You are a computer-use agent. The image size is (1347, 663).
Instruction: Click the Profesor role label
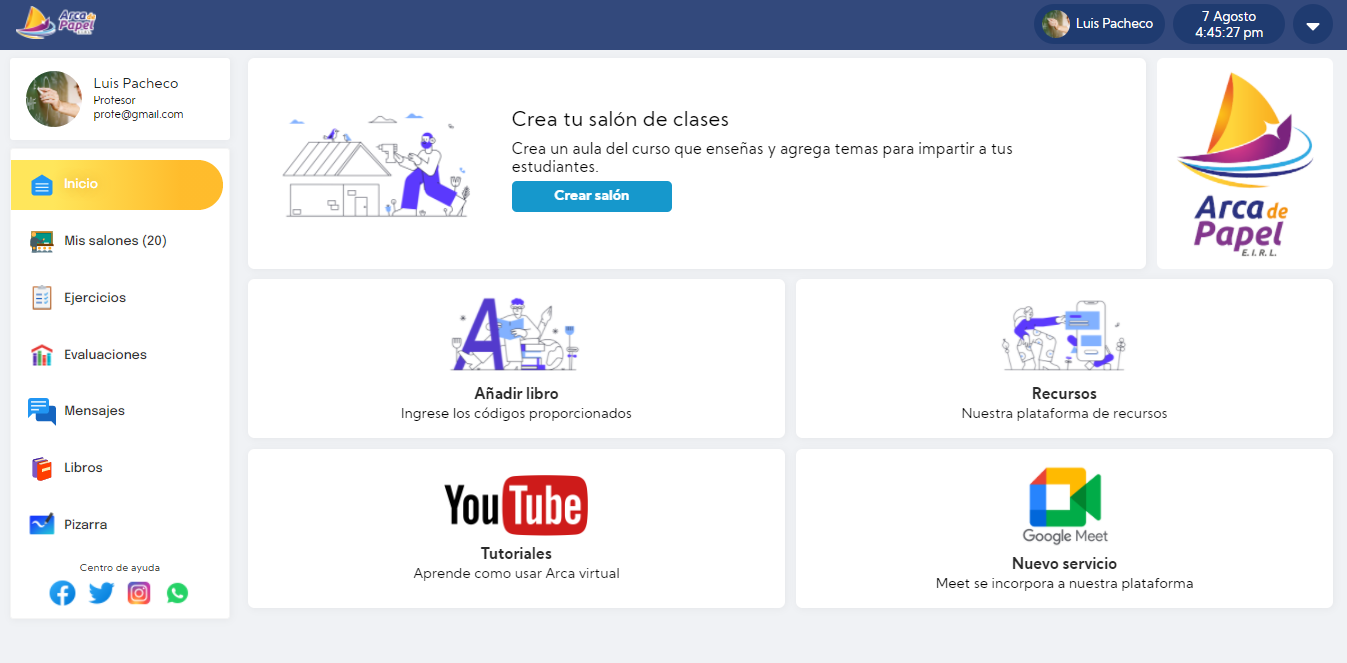[x=115, y=101]
